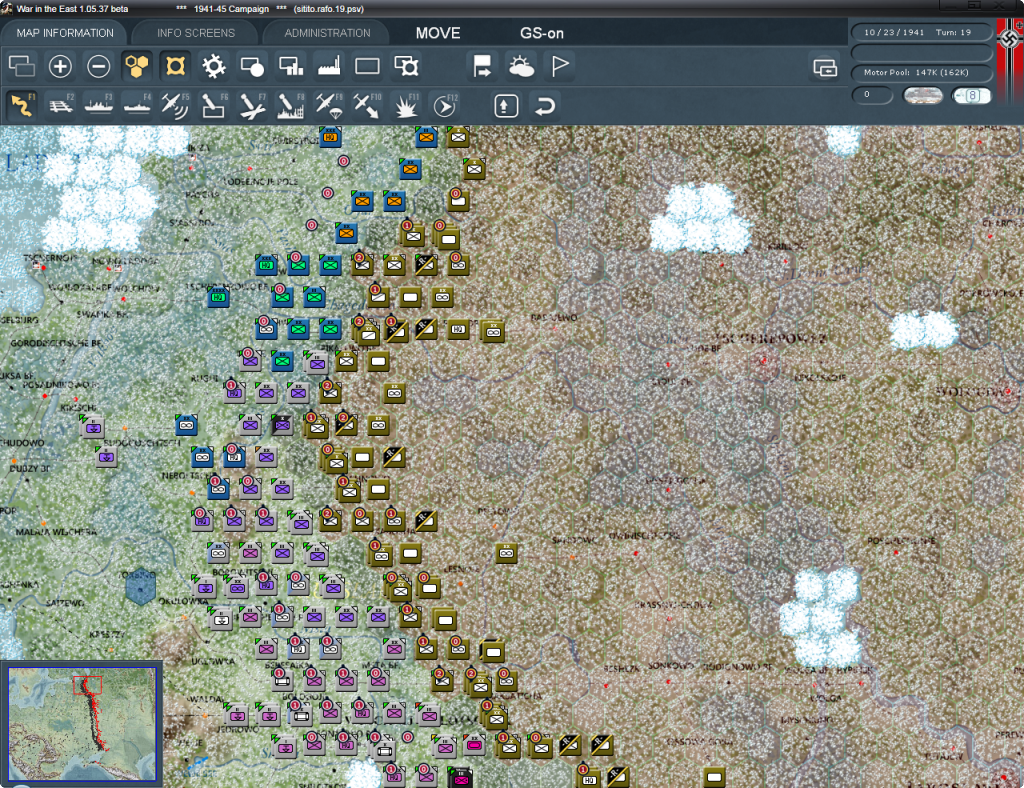This screenshot has height=788, width=1024.
Task: Click the TSCHEREPOWEZ city label
Action: coord(771,339)
